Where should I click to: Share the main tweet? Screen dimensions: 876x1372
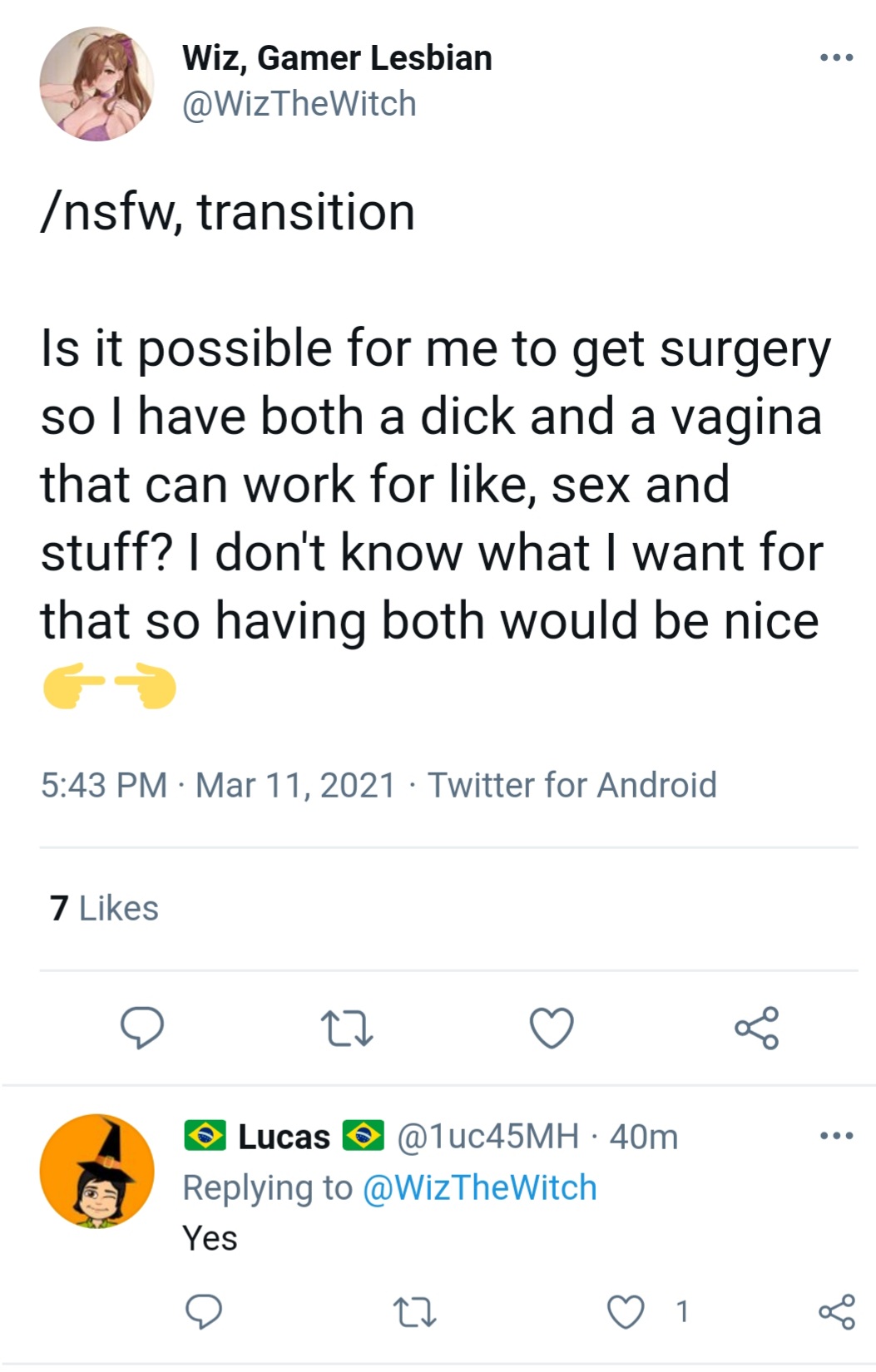click(x=756, y=1028)
